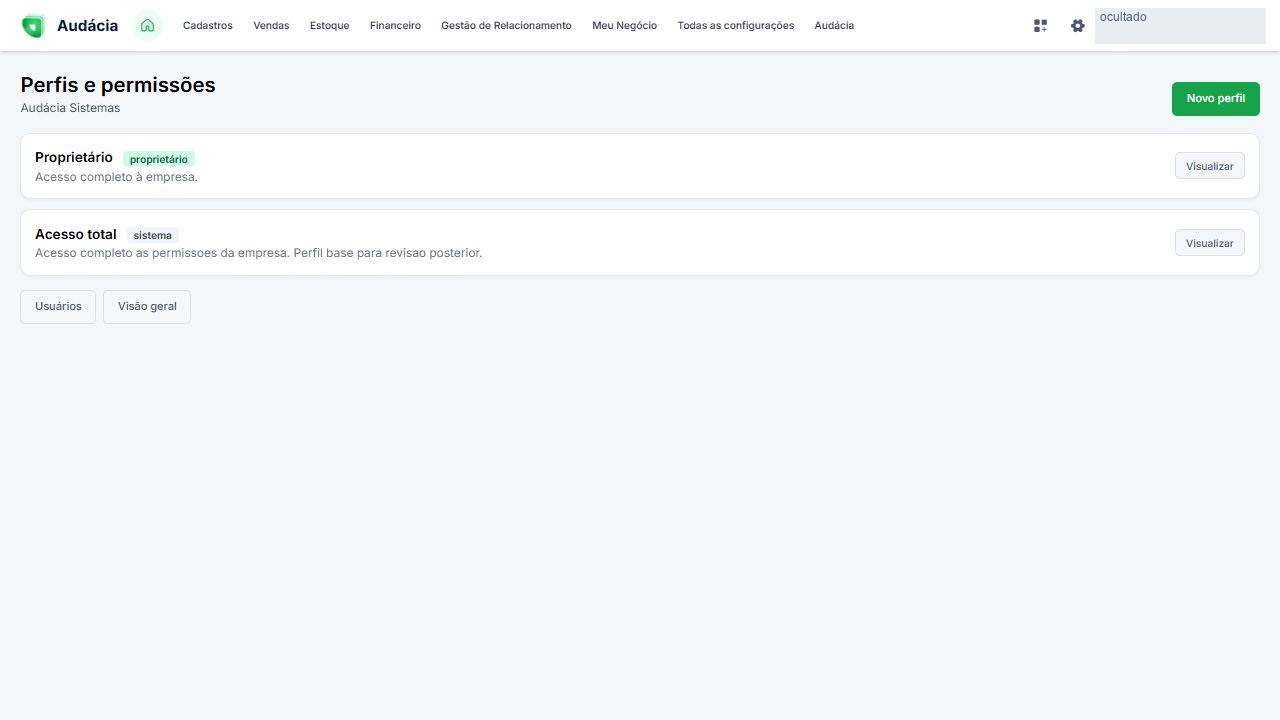This screenshot has height=720, width=1280.
Task: Select the Acesso total profile name
Action: pos(76,234)
